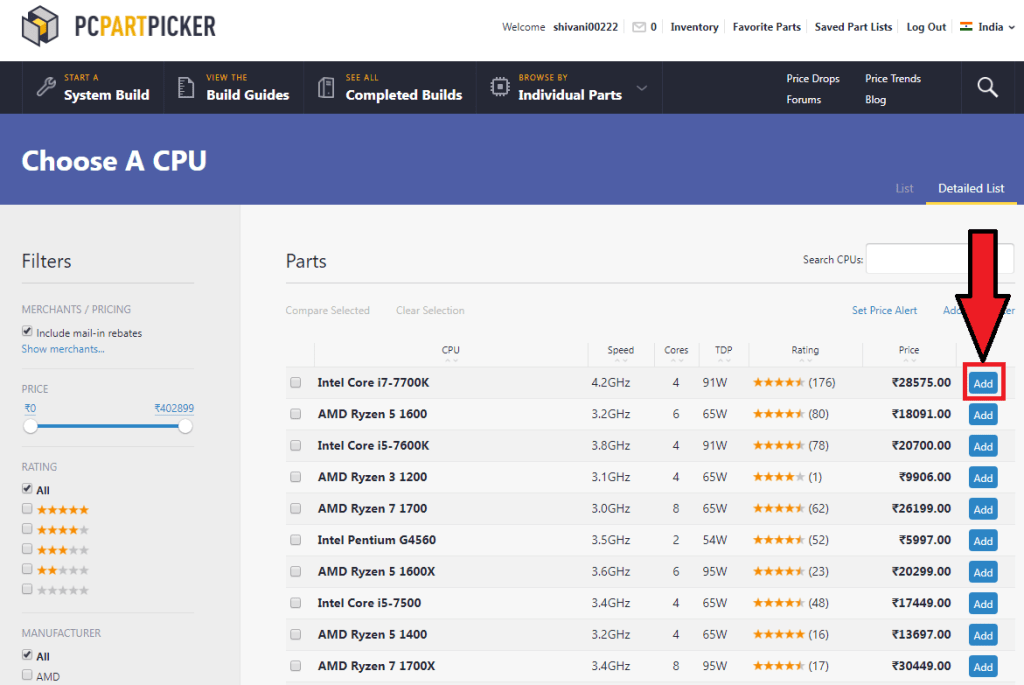Image resolution: width=1024 pixels, height=685 pixels.
Task: Open Favorite Parts
Action: click(x=766, y=27)
